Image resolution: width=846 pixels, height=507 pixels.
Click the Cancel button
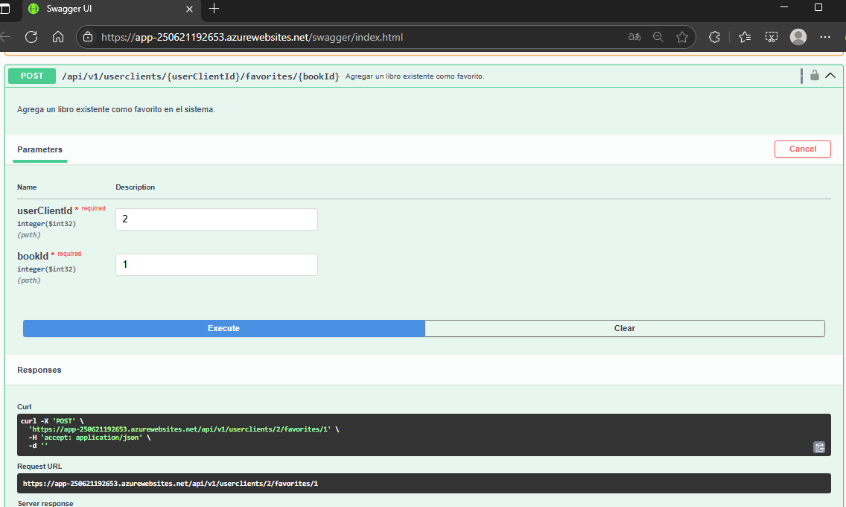(802, 149)
